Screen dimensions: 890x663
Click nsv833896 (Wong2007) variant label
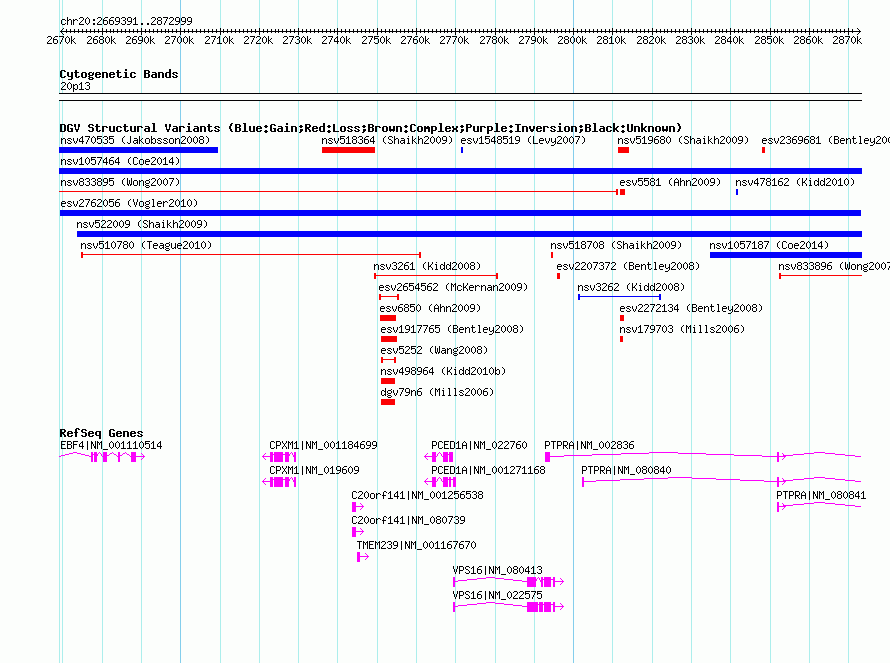(834, 266)
